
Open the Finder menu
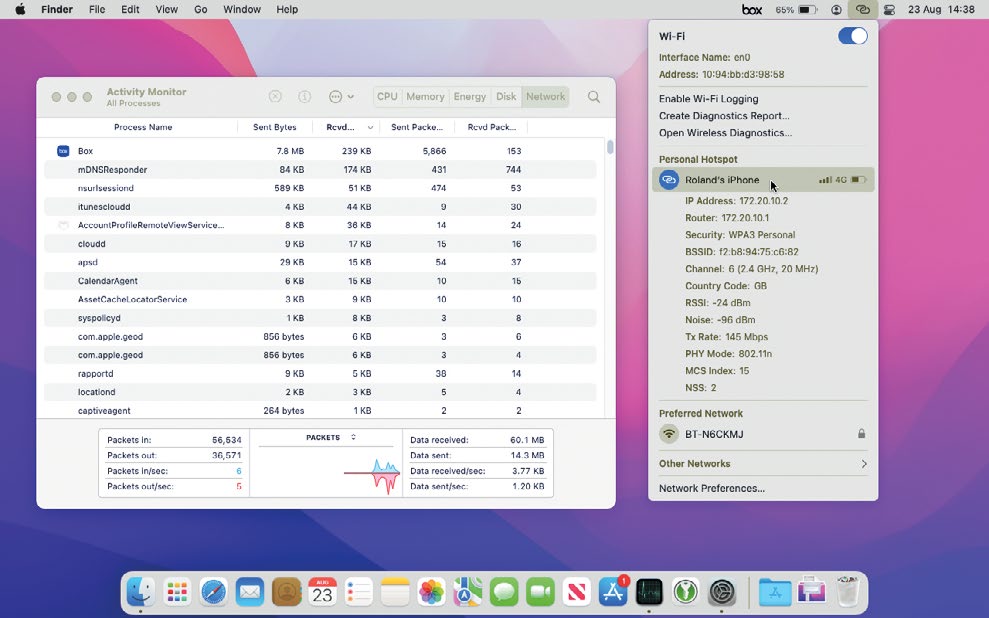tap(57, 9)
